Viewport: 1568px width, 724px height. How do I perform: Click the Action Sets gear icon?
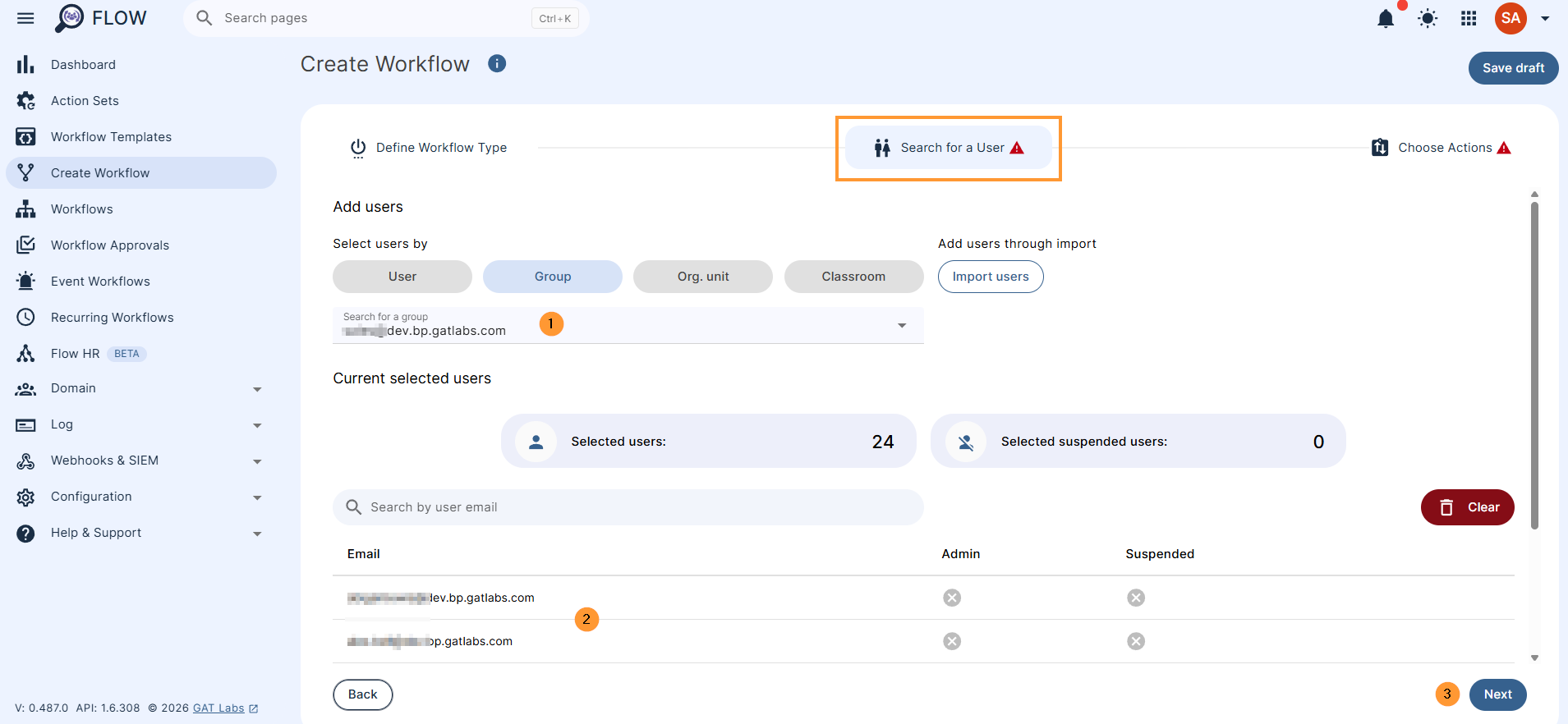(25, 100)
